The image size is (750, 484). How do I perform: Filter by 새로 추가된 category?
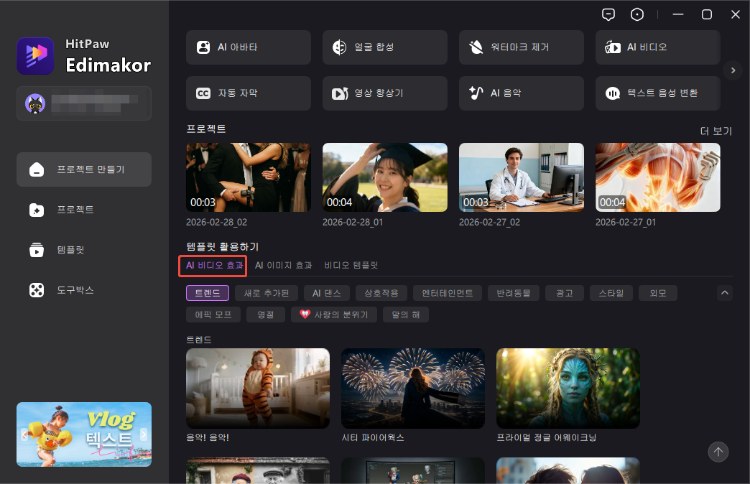266,293
